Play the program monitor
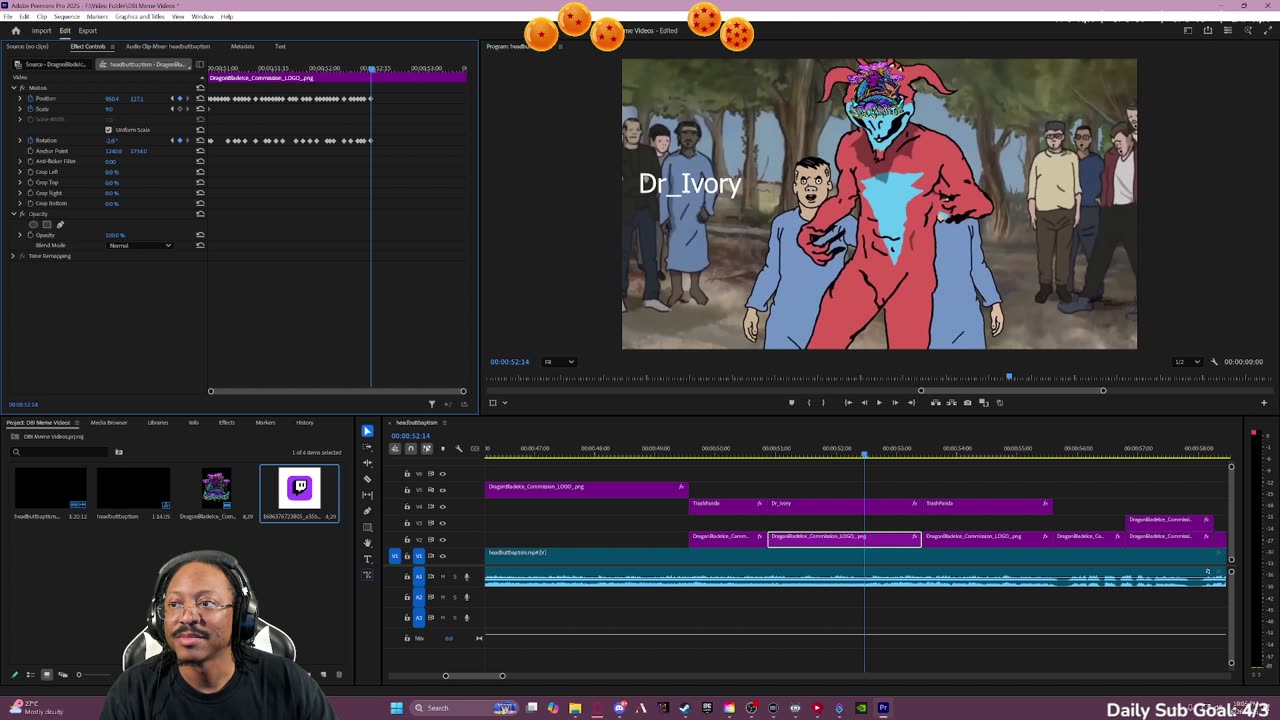Image resolution: width=1280 pixels, height=720 pixels. (x=879, y=402)
